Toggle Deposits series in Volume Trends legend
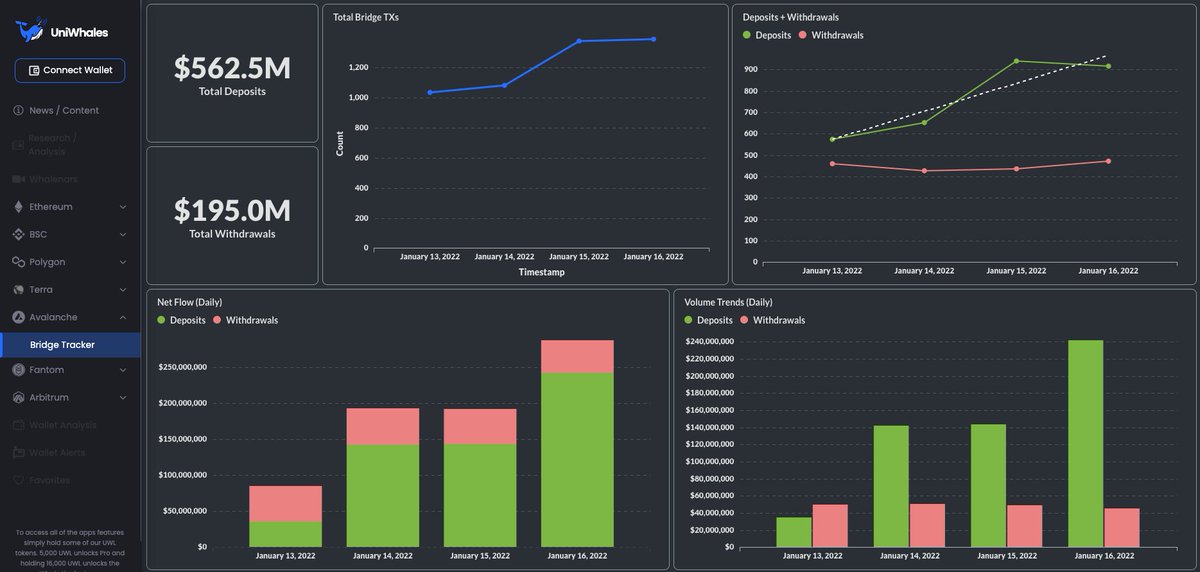The width and height of the screenshot is (1200, 572). [709, 320]
